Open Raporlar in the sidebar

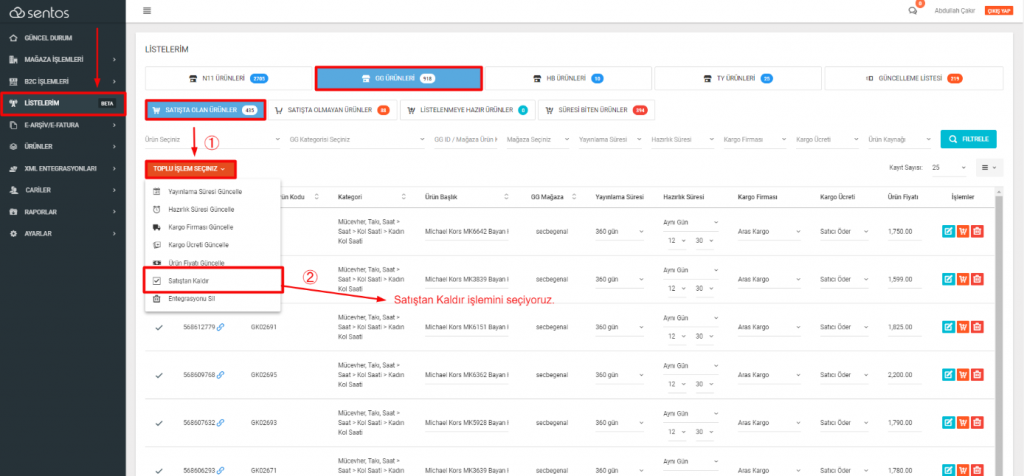(x=62, y=211)
